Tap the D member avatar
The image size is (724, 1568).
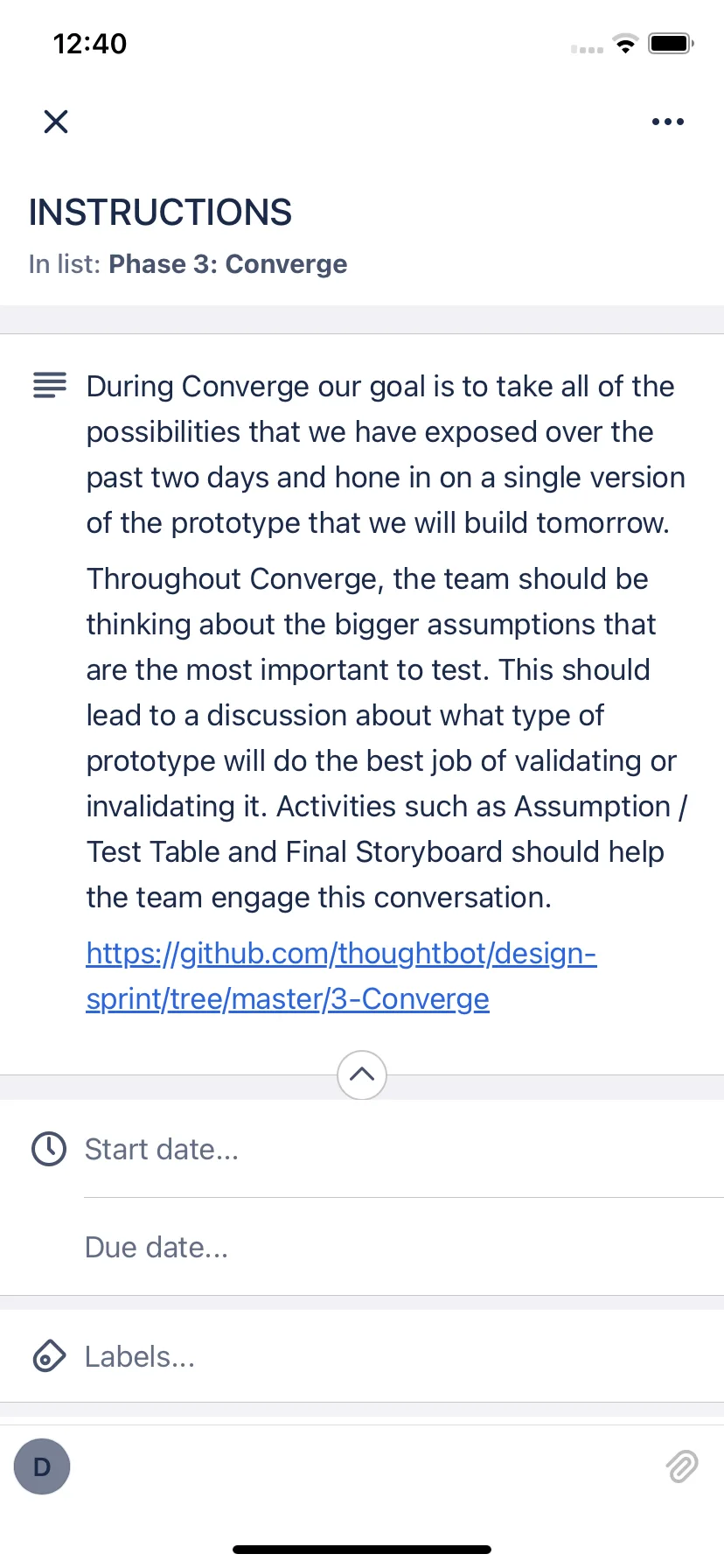pos(42,1466)
